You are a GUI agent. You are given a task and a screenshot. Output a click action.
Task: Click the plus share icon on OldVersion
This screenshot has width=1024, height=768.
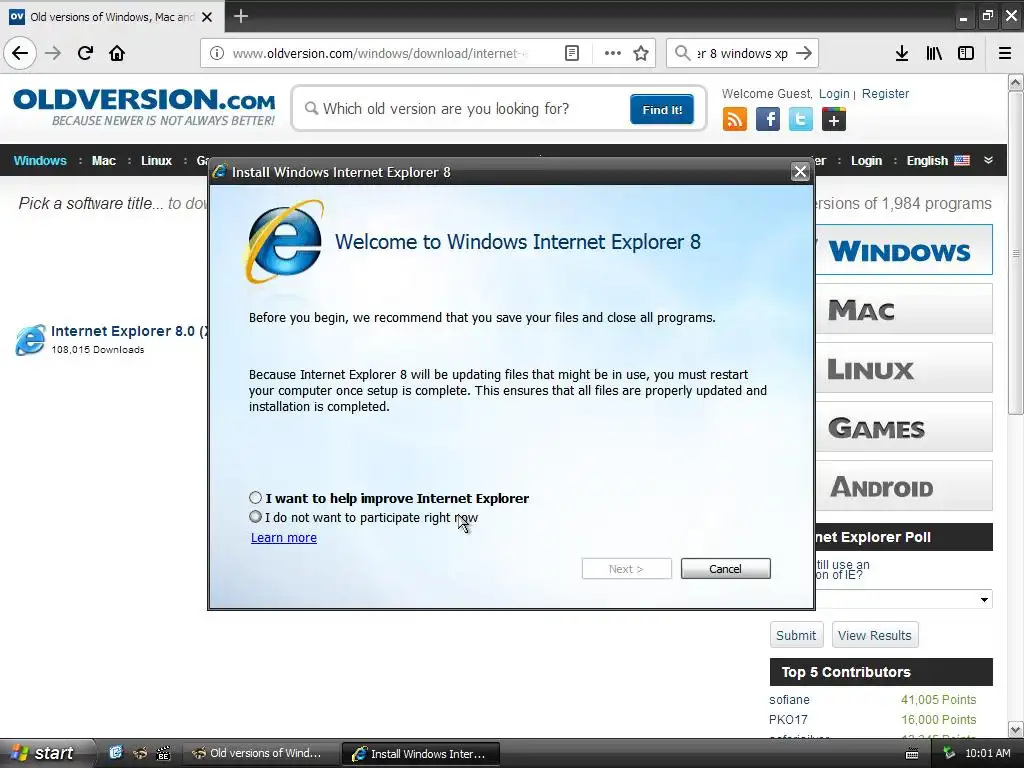tap(834, 120)
